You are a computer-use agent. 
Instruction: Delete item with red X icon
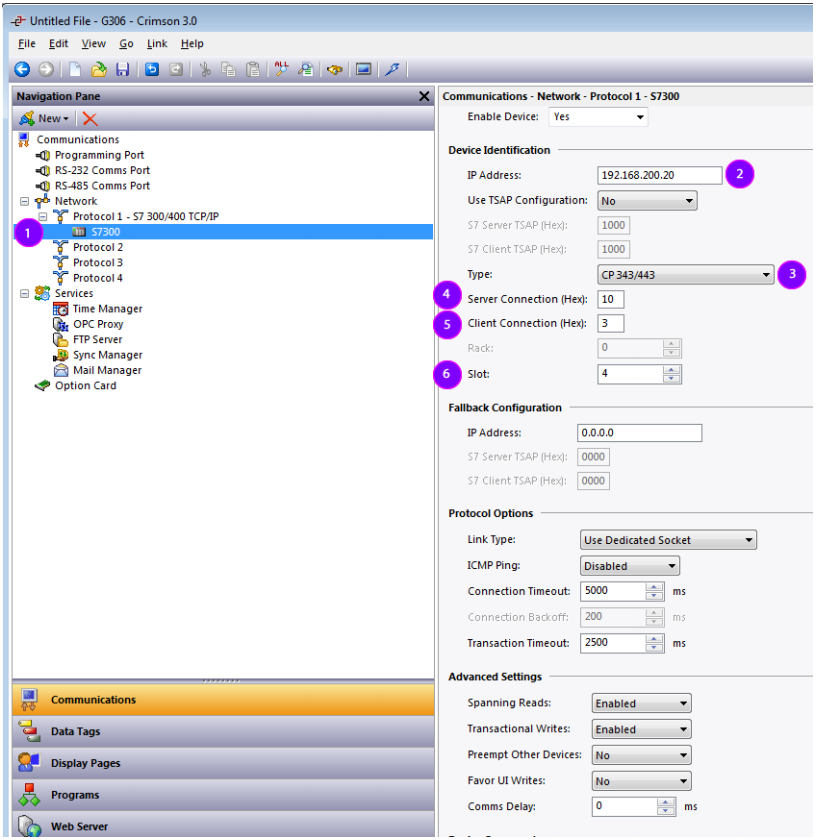(90, 119)
